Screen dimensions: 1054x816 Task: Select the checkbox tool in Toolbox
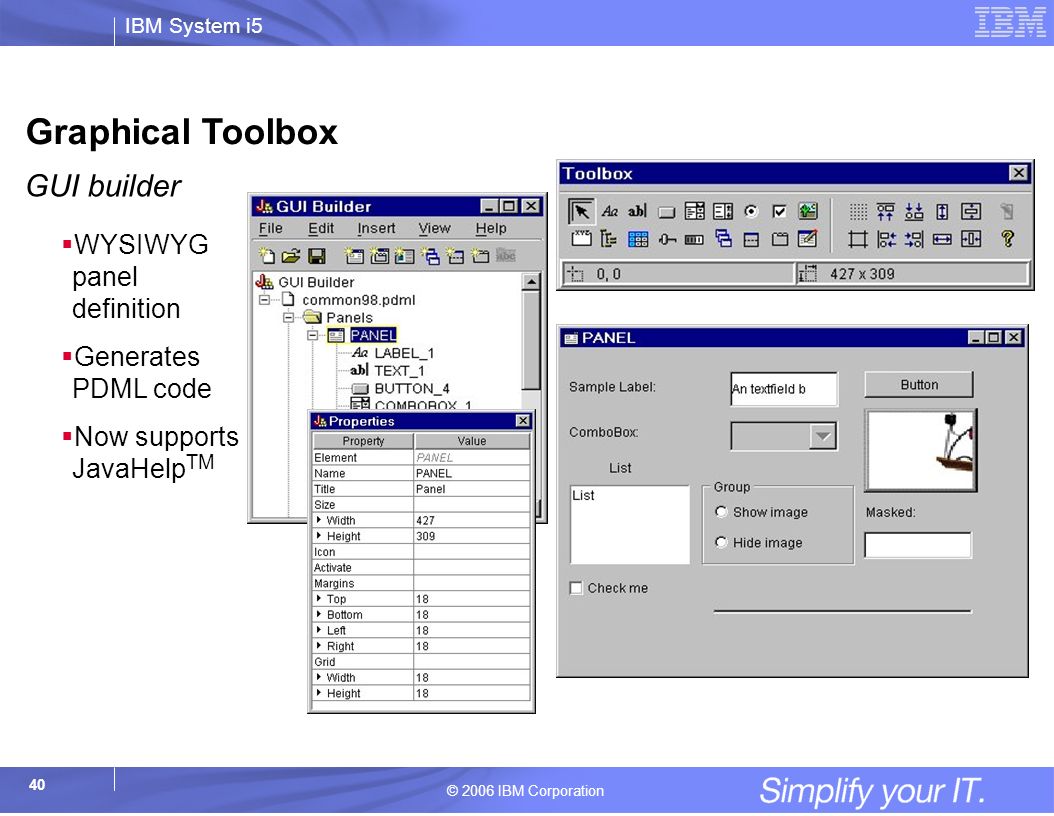coord(779,212)
